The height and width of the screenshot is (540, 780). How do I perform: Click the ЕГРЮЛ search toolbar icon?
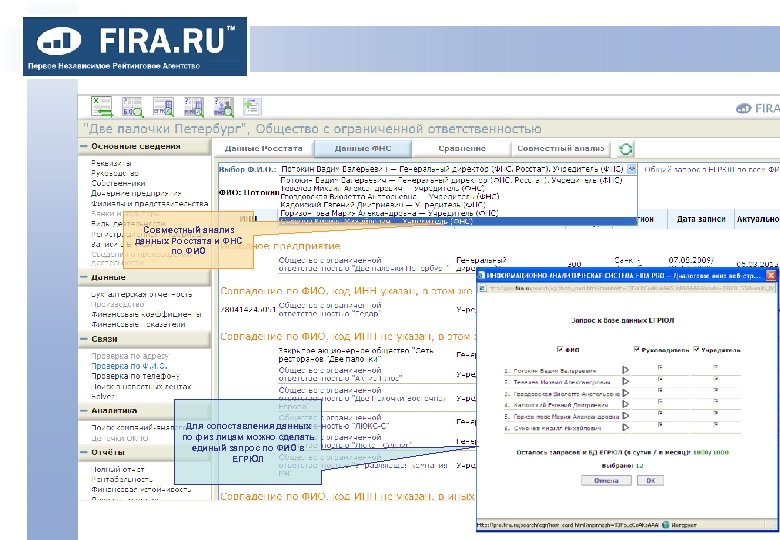pos(163,107)
